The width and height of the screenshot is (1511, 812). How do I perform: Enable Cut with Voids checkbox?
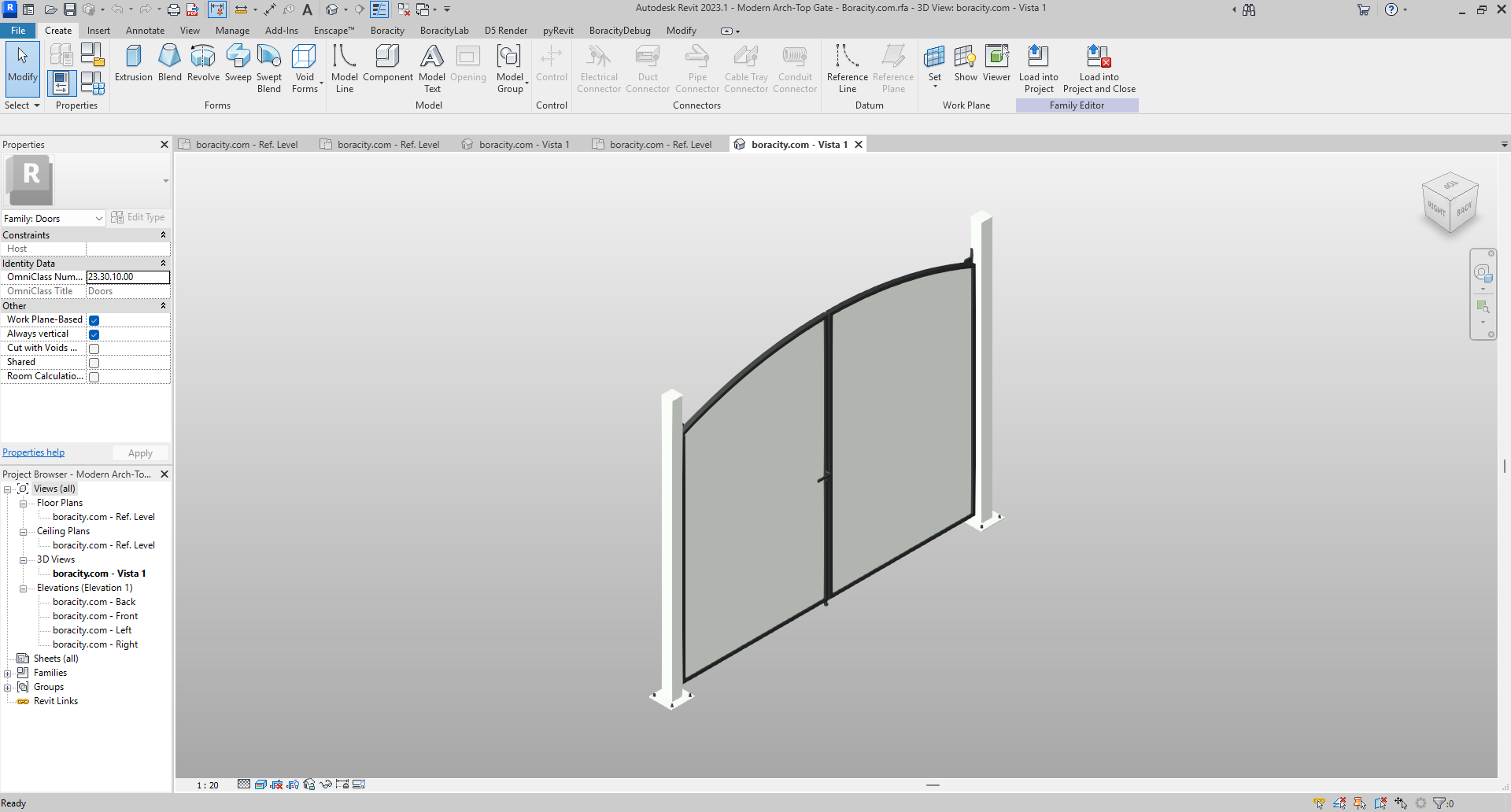tap(94, 349)
